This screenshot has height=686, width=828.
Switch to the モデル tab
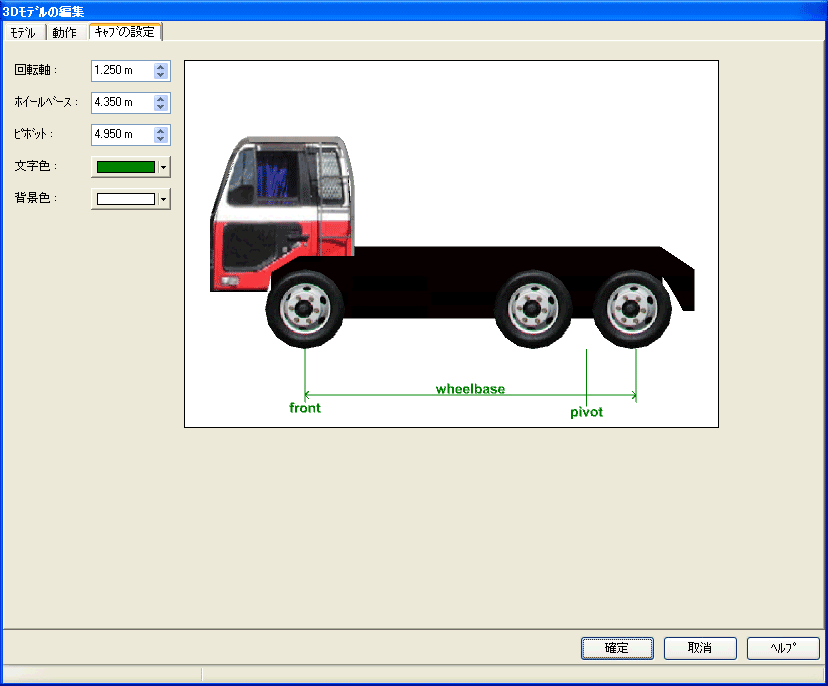pyautogui.click(x=23, y=33)
